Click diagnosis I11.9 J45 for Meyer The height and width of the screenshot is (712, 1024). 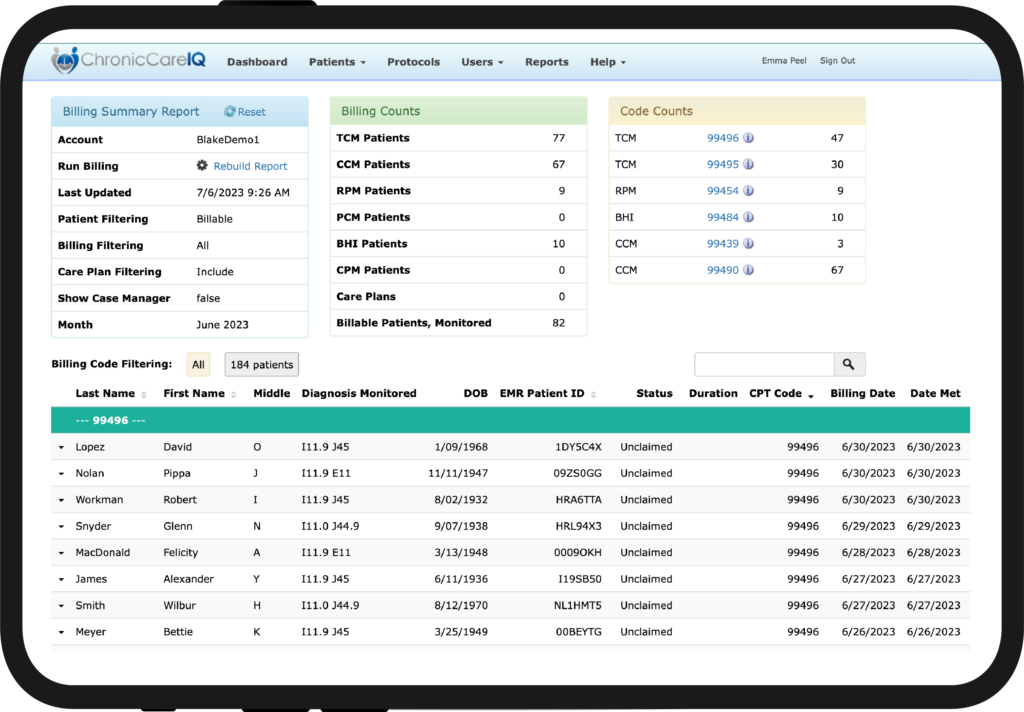click(325, 632)
